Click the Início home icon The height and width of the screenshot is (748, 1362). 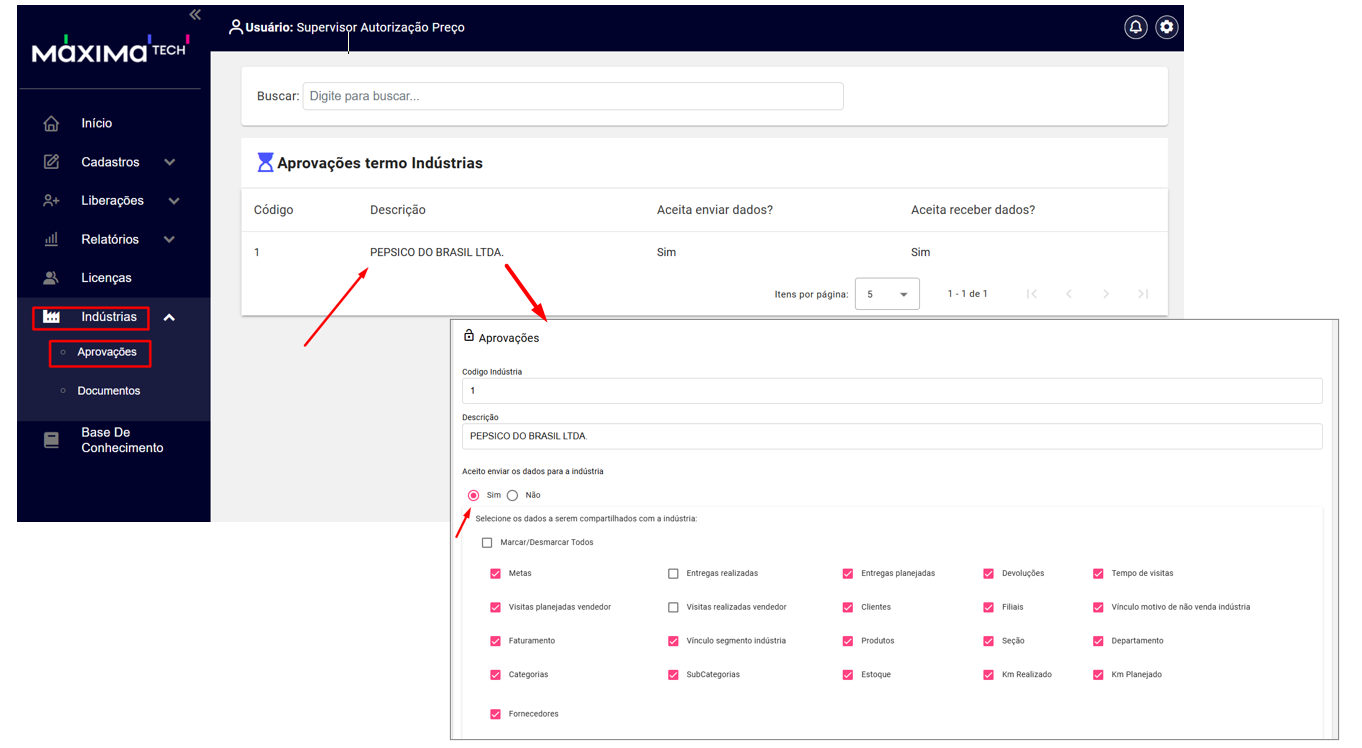click(51, 123)
